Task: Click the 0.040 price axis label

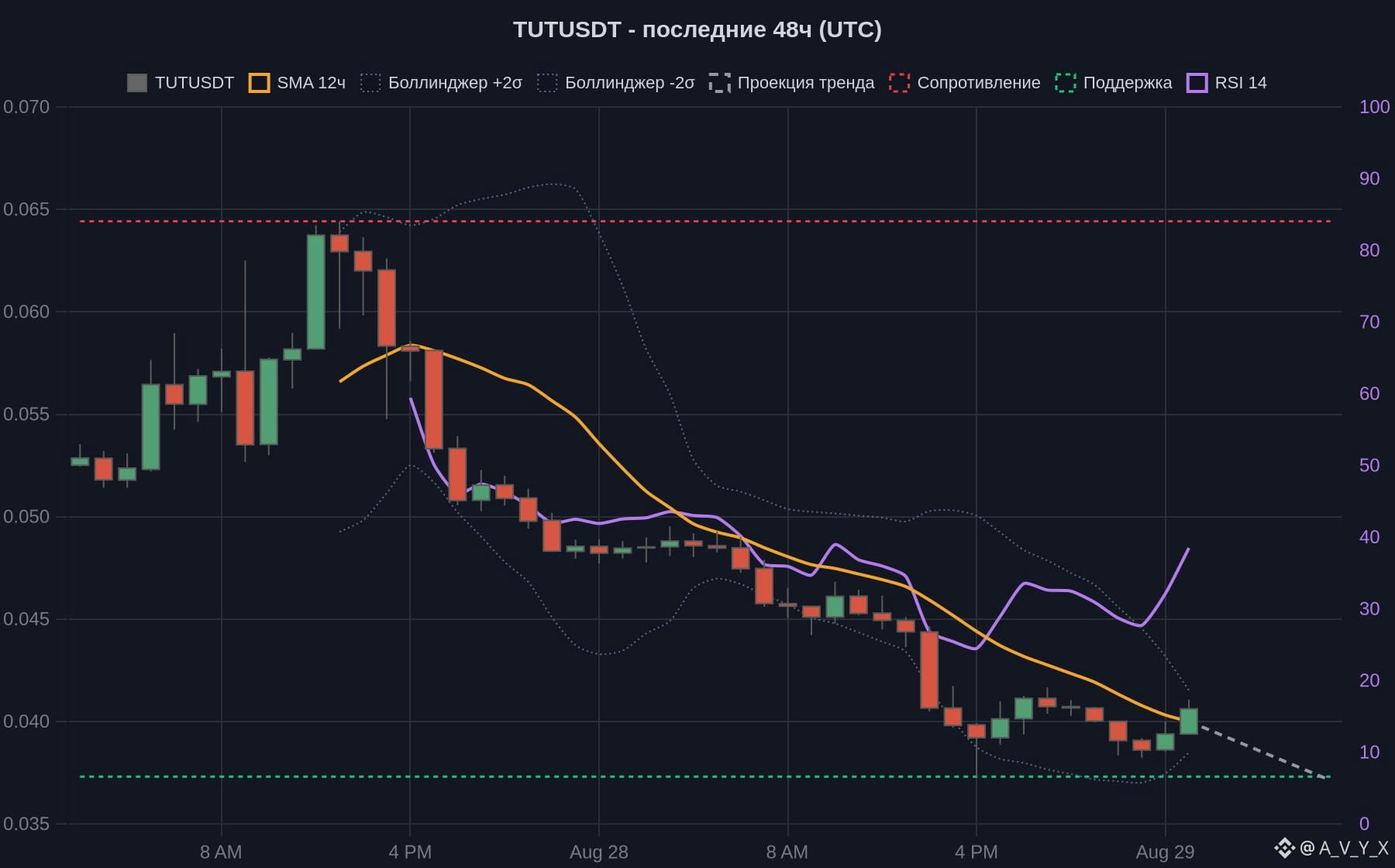Action: pyautogui.click(x=26, y=721)
